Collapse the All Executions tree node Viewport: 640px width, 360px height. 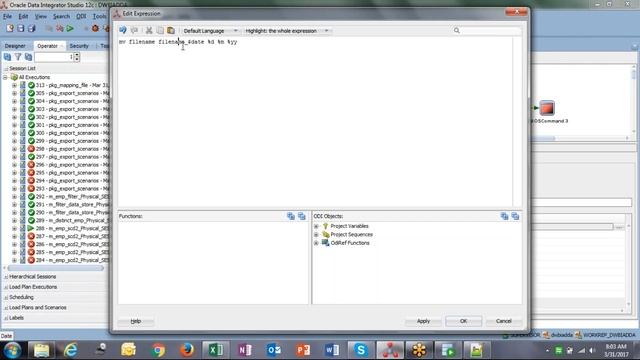5,77
